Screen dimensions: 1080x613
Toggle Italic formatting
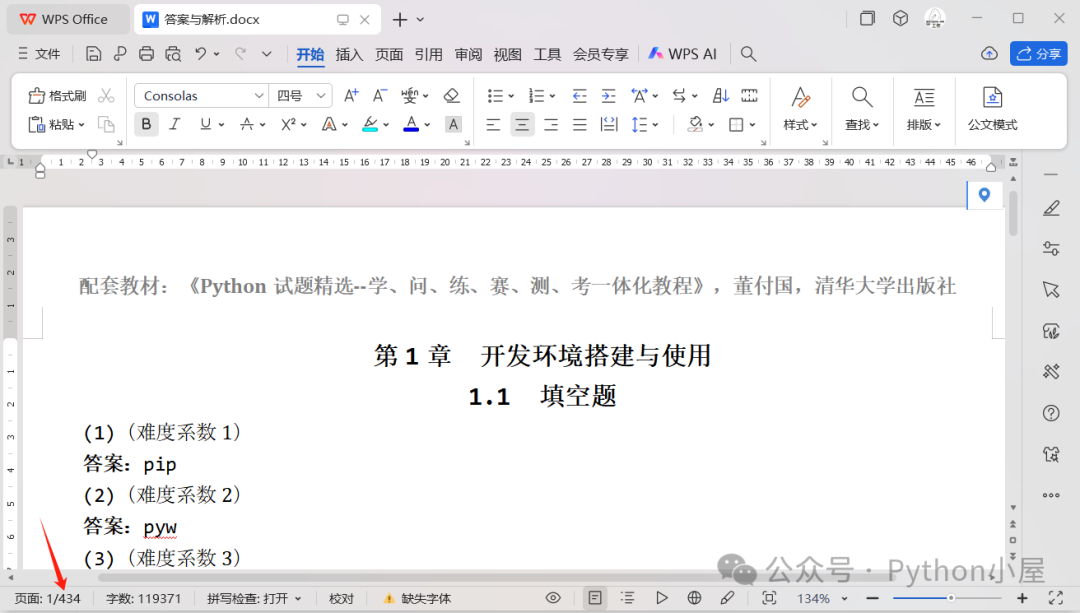[175, 125]
